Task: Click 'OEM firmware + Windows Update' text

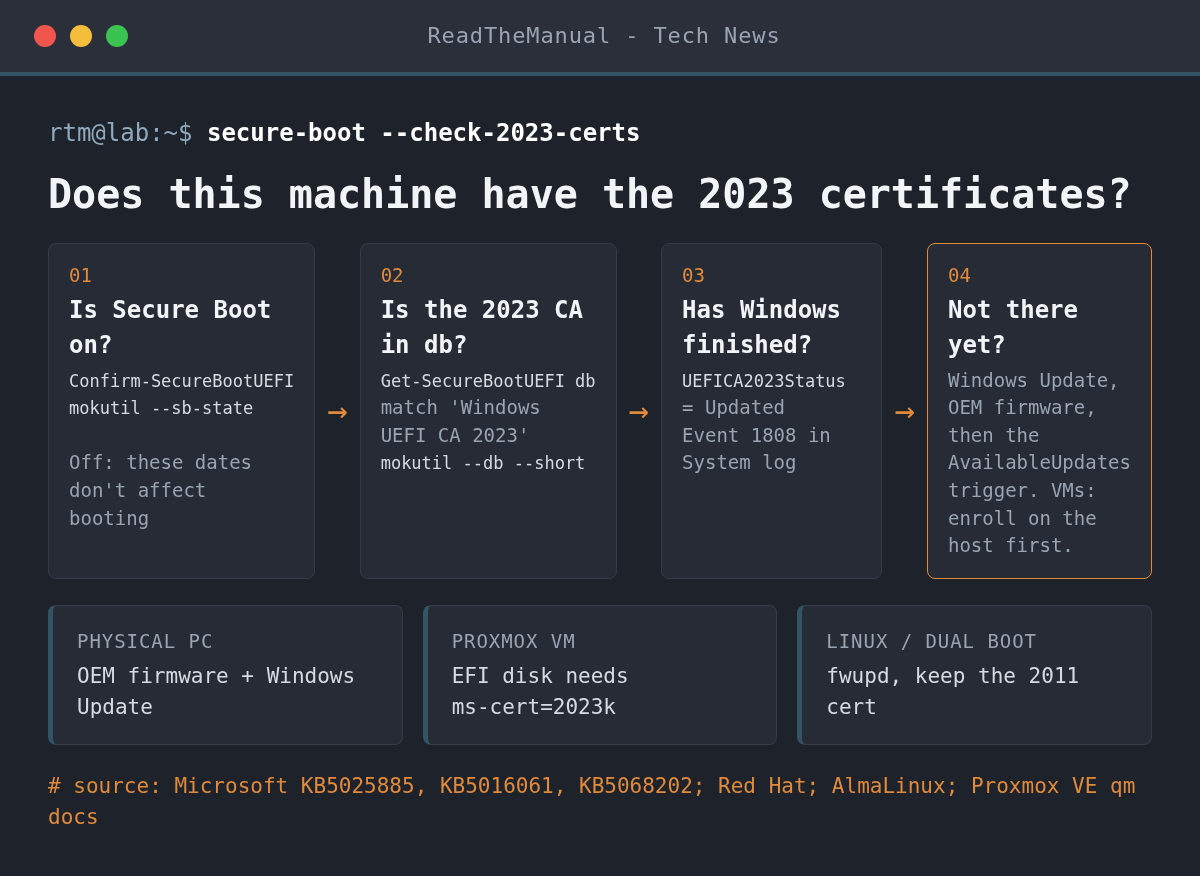Action: coord(216,691)
